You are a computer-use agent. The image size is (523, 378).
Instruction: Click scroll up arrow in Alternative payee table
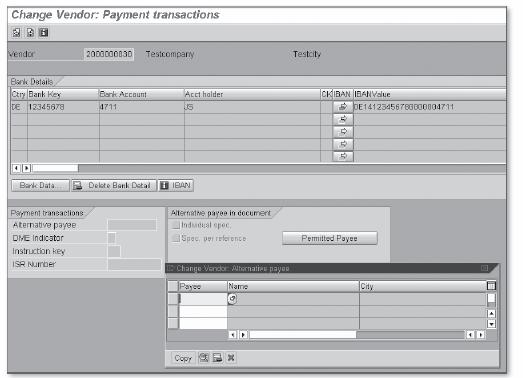click(491, 313)
